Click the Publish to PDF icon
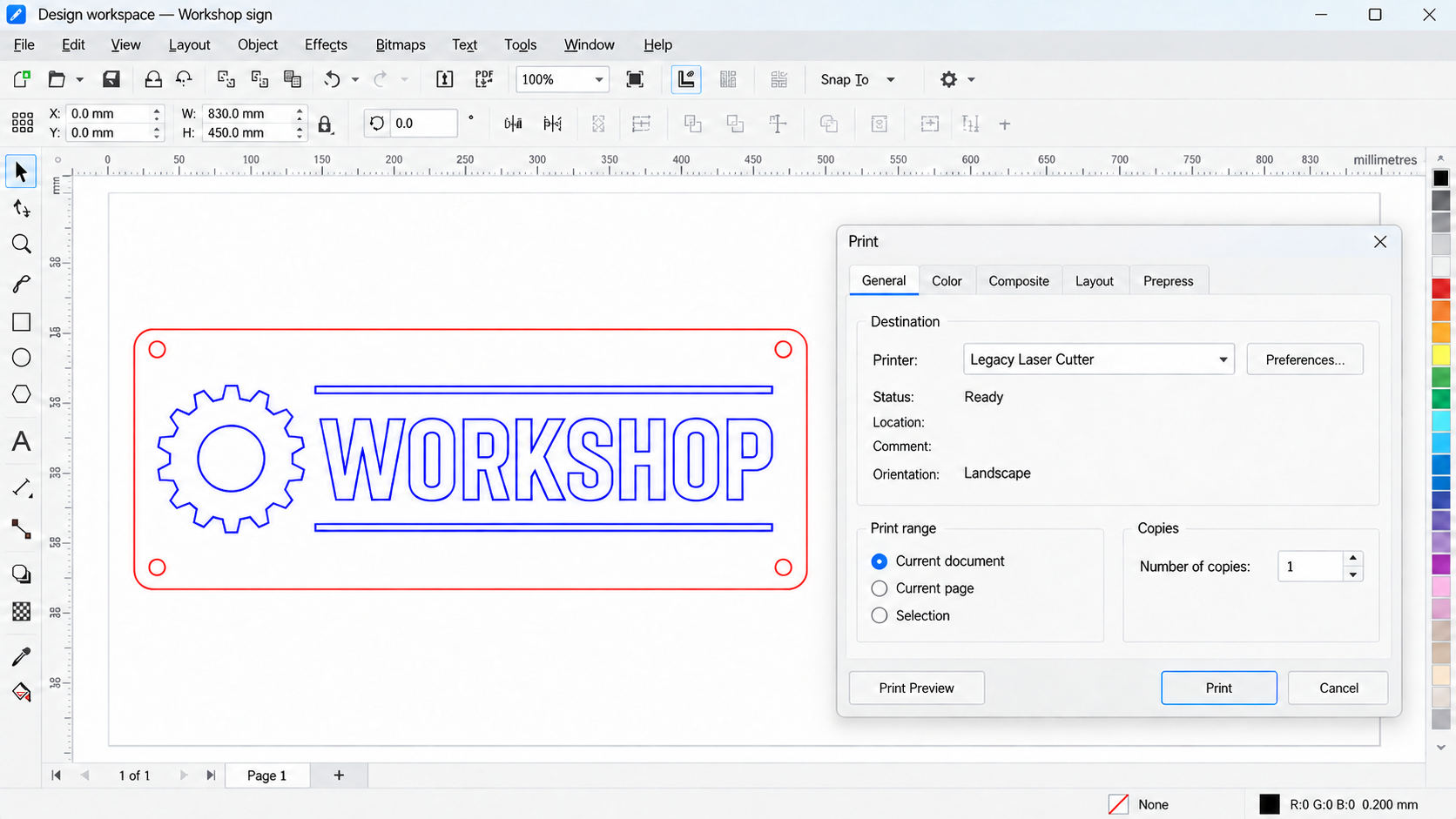The image size is (1456, 819). click(484, 79)
